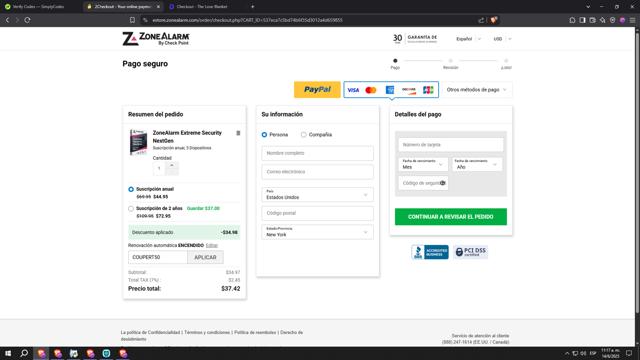Viewport: 640px width, 360px height.
Task: Open the Estado/Provincia New York dropdown
Action: [x=317, y=232]
